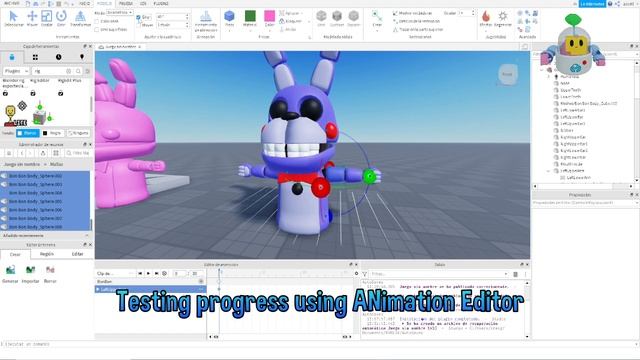Play the animation in Animation Editor

(148, 273)
